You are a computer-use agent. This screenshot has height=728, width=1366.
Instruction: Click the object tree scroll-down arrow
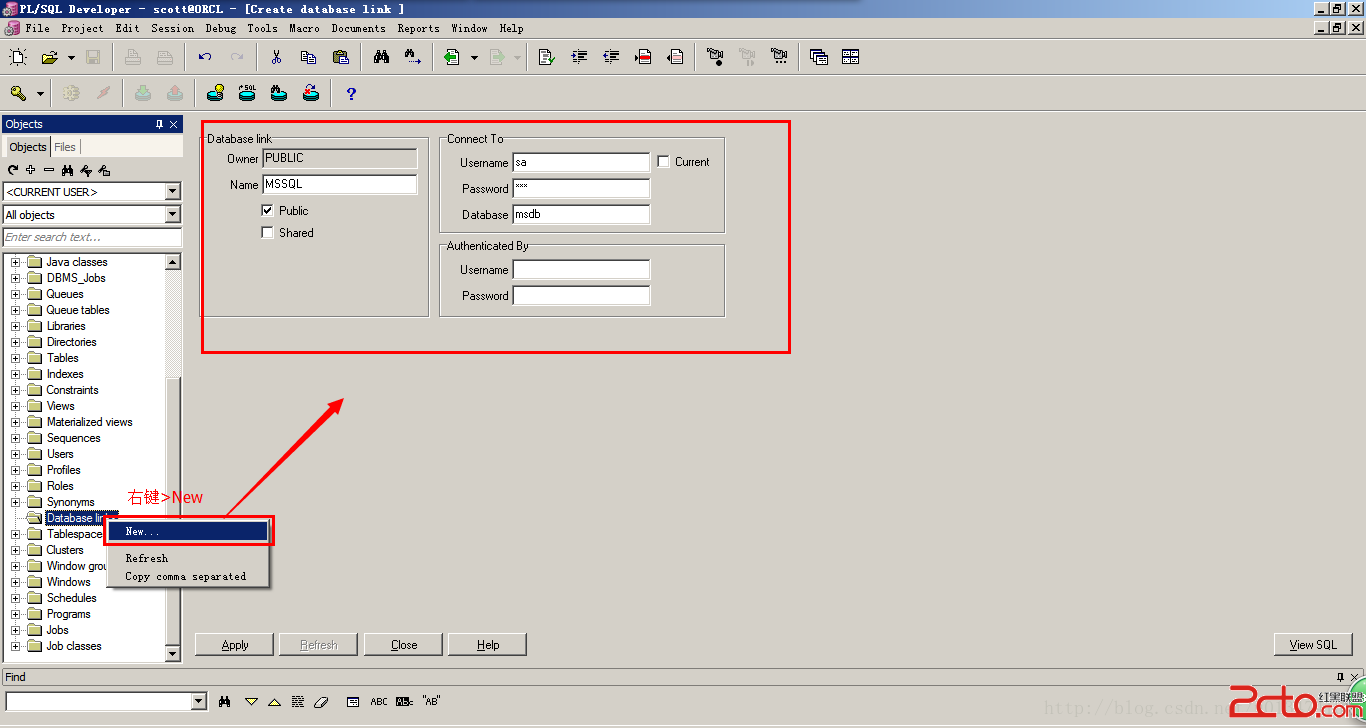[x=173, y=654]
